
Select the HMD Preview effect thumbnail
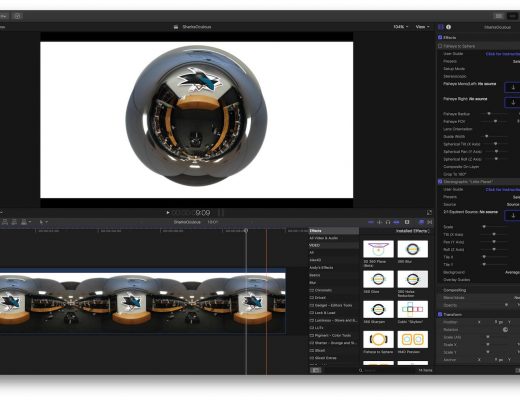point(413,339)
